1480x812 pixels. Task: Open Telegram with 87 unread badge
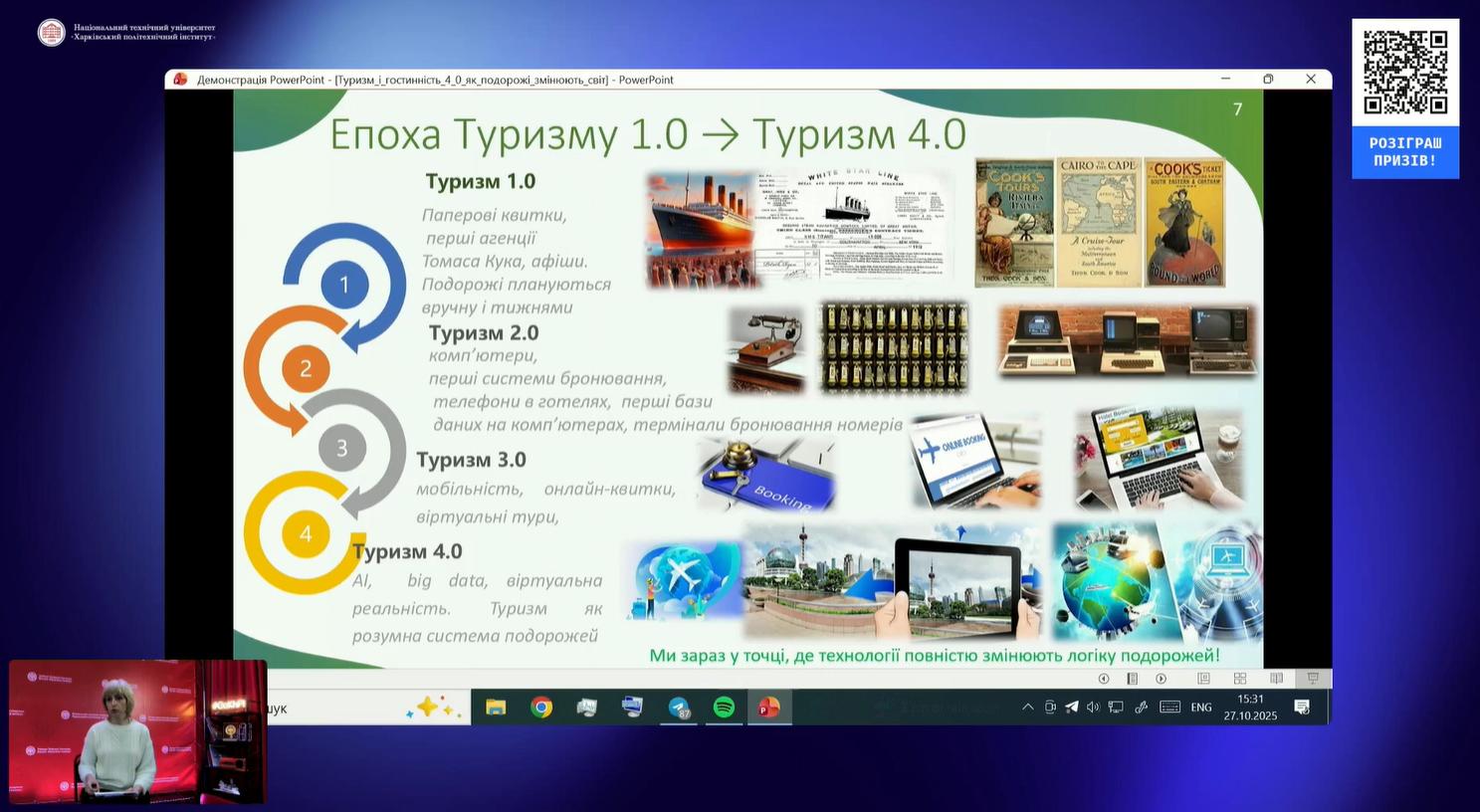[679, 708]
